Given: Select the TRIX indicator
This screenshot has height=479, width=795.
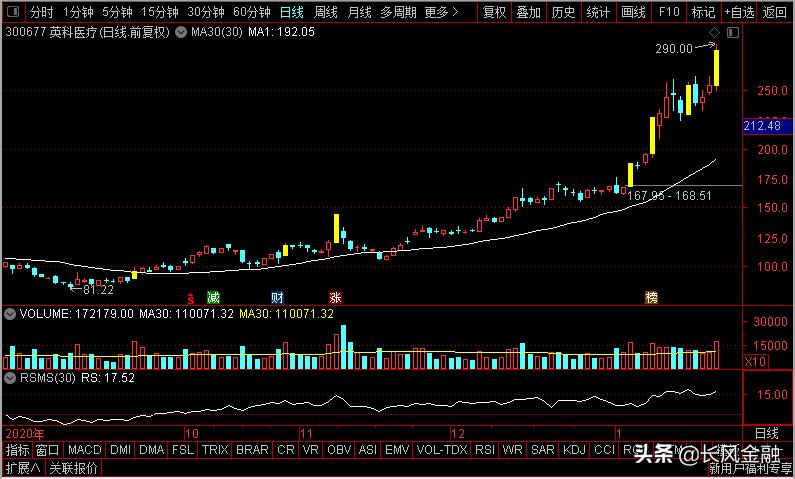Looking at the screenshot, I should pos(215,450).
